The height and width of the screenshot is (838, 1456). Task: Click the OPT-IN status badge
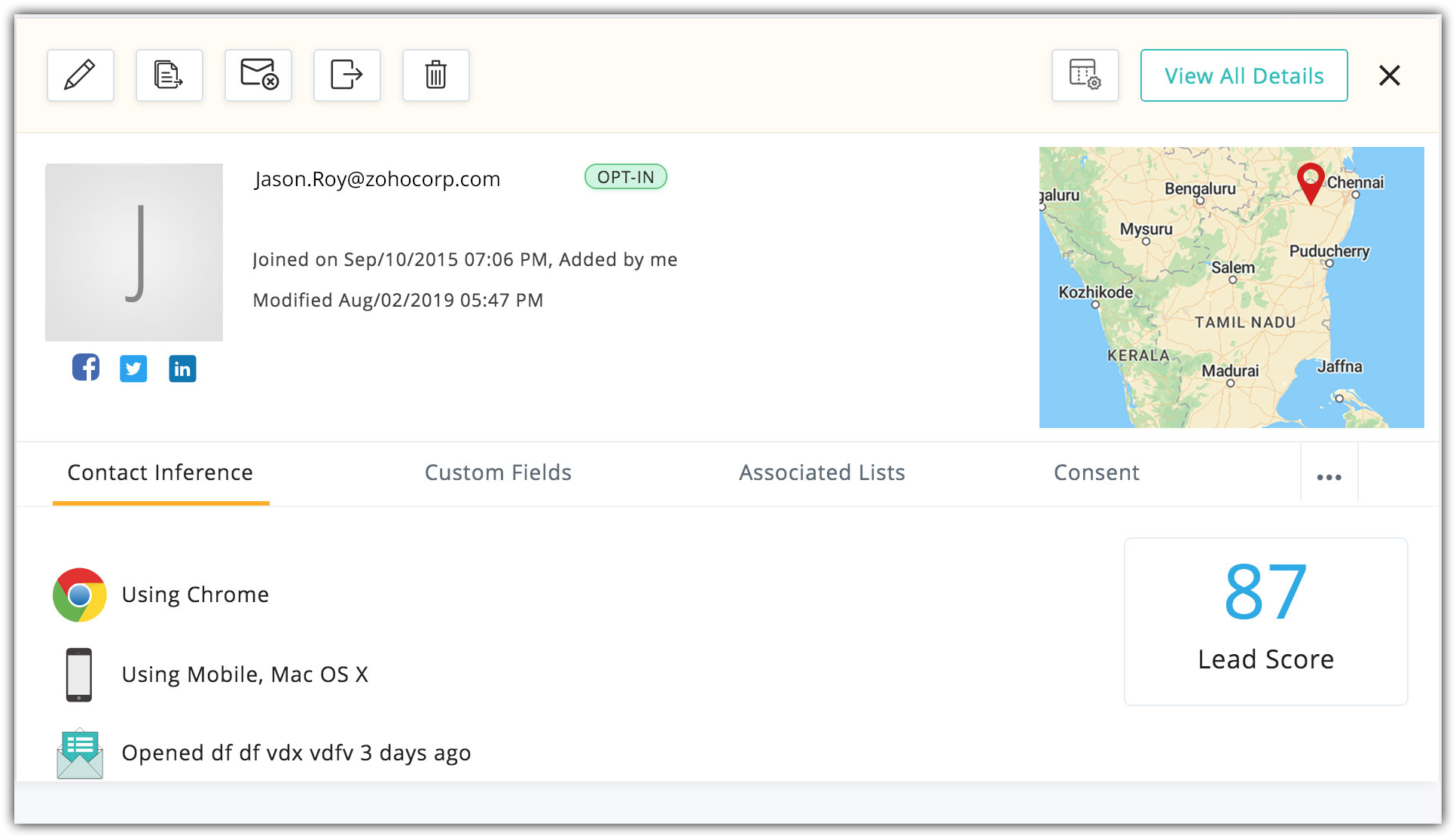(x=625, y=177)
